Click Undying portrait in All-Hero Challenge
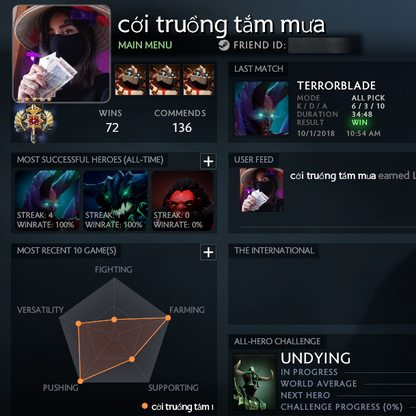 pyautogui.click(x=255, y=382)
